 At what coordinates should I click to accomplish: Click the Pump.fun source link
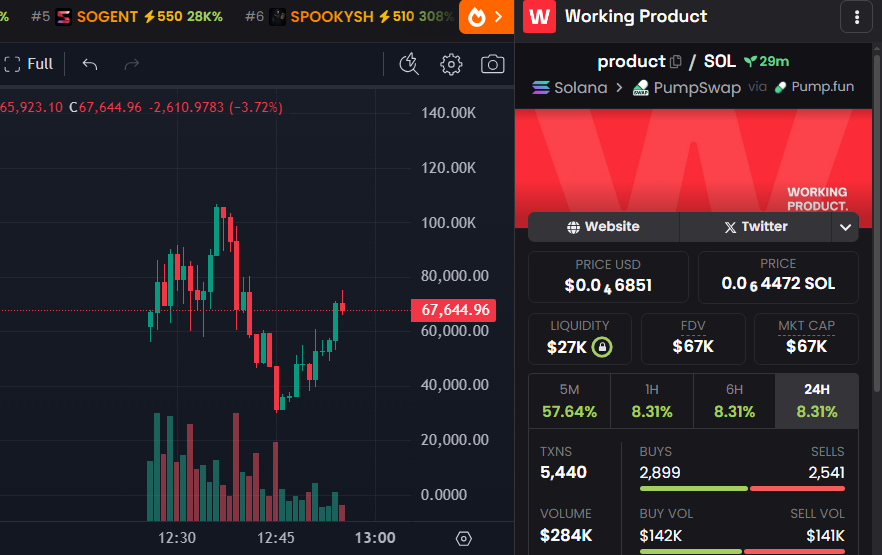[814, 87]
